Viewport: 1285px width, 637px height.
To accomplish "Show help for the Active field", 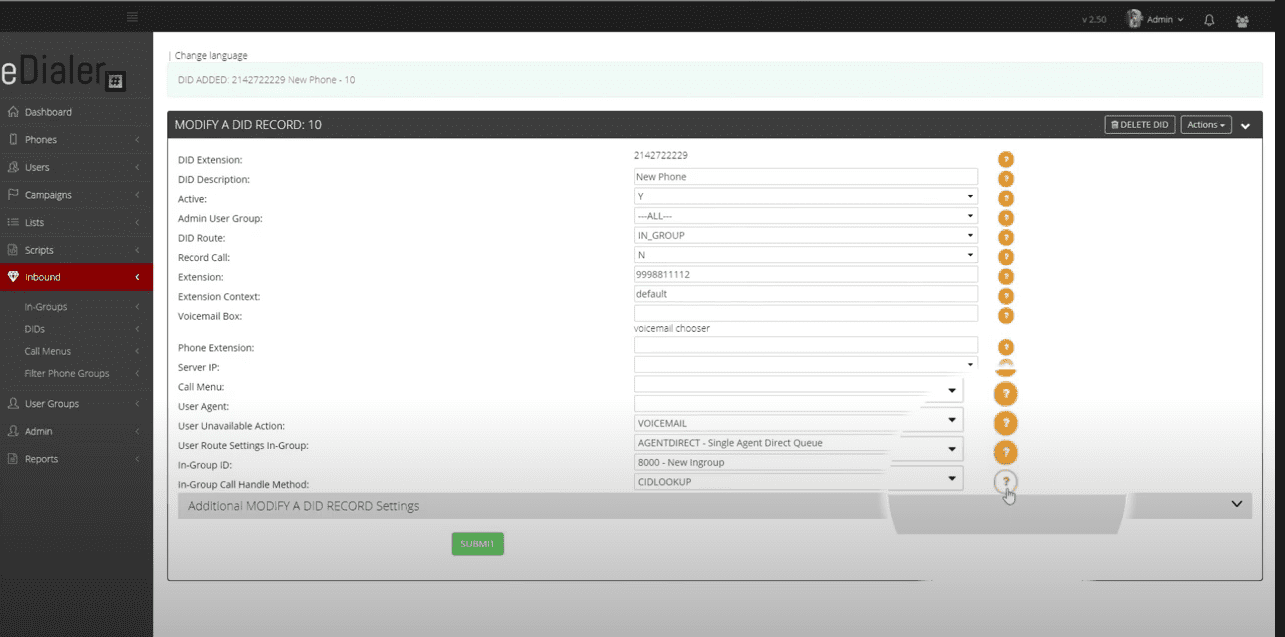I will (1006, 198).
